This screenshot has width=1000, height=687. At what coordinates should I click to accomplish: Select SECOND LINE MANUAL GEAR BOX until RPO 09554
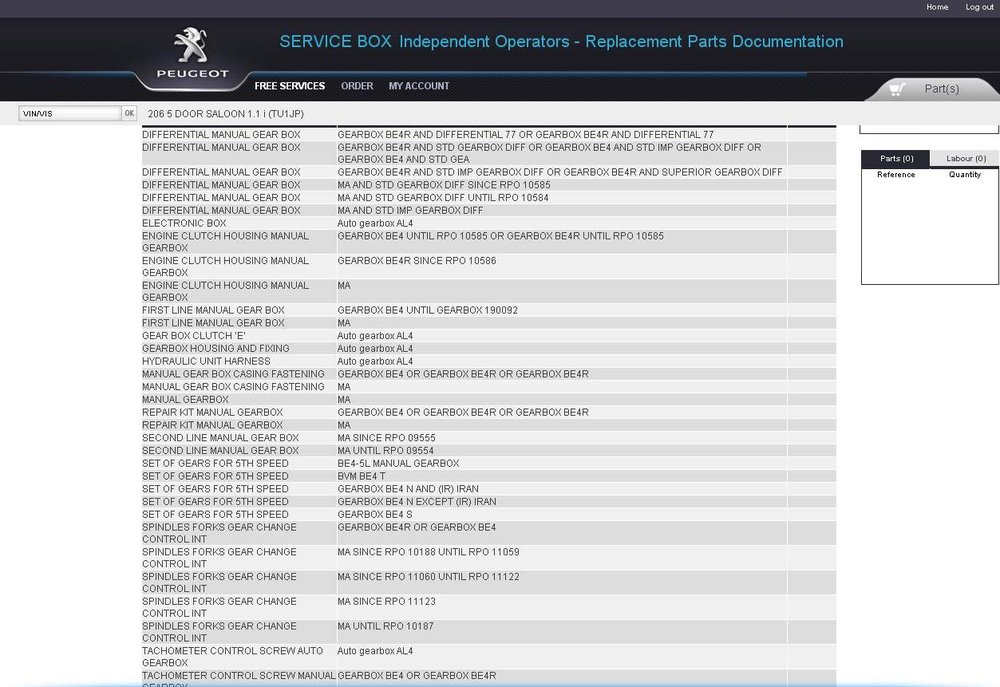[x=489, y=450]
